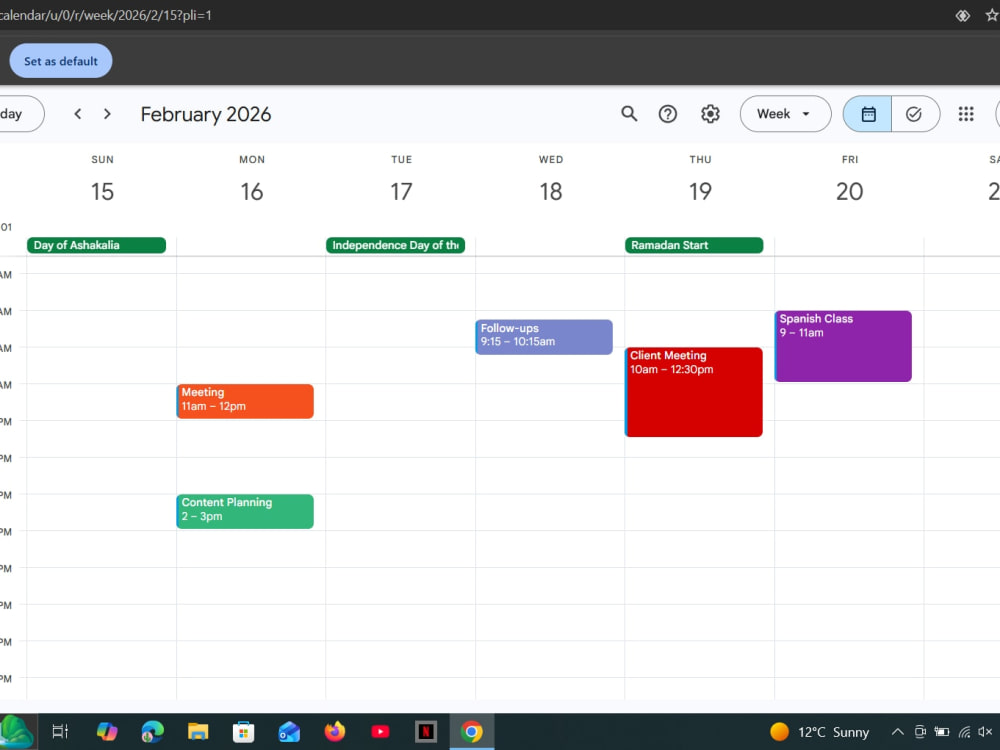The image size is (1000, 750).
Task: Bookmark the page with the star icon
Action: click(992, 15)
